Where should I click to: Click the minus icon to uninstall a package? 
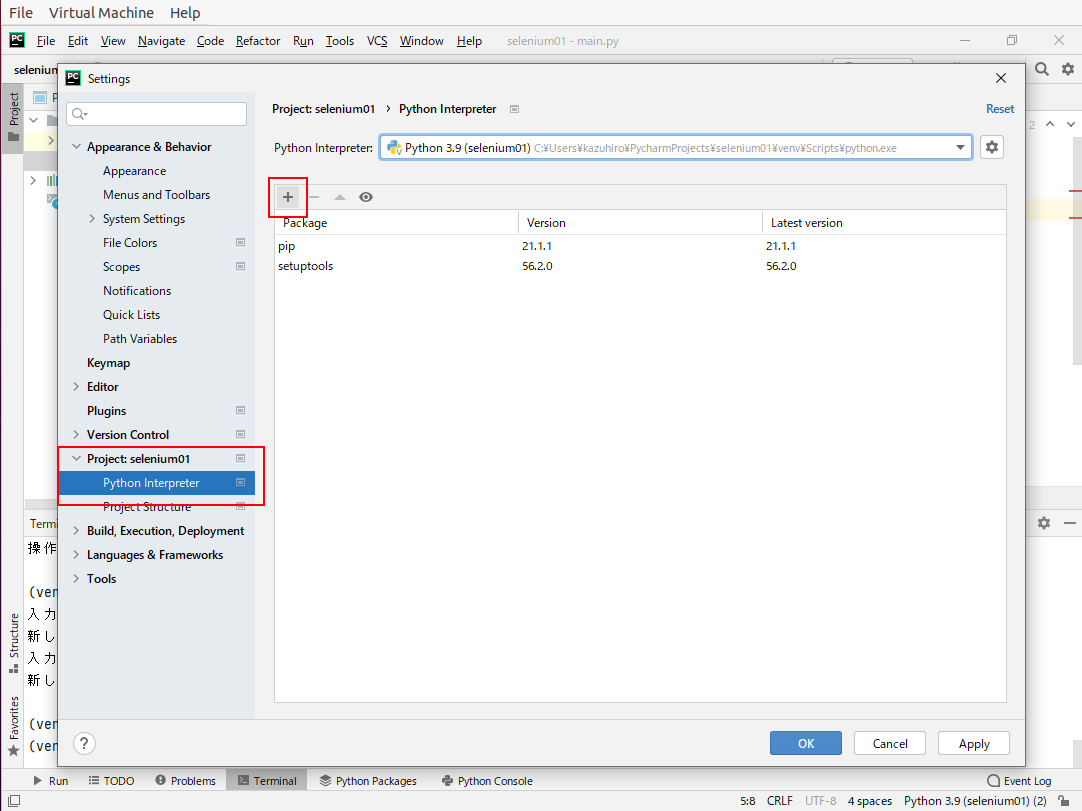pyautogui.click(x=314, y=197)
